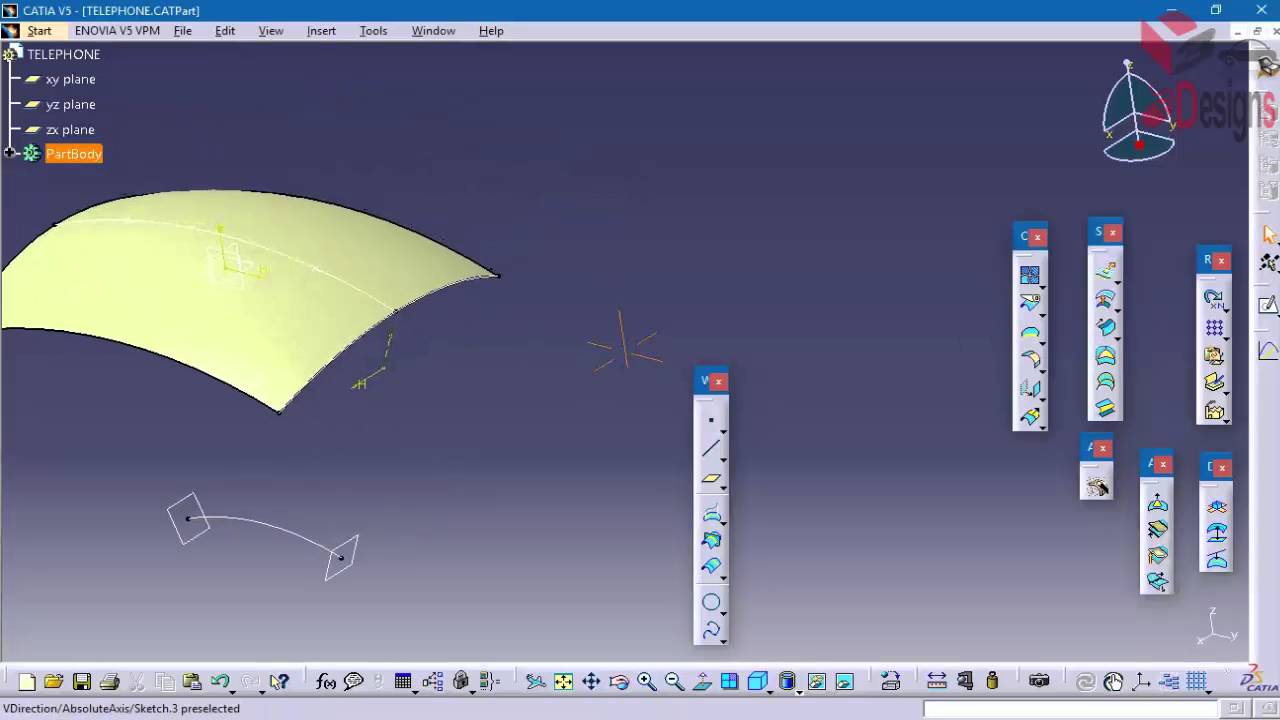Select the Circle tool in Wireframe toolbar
The height and width of the screenshot is (720, 1280).
click(x=710, y=602)
